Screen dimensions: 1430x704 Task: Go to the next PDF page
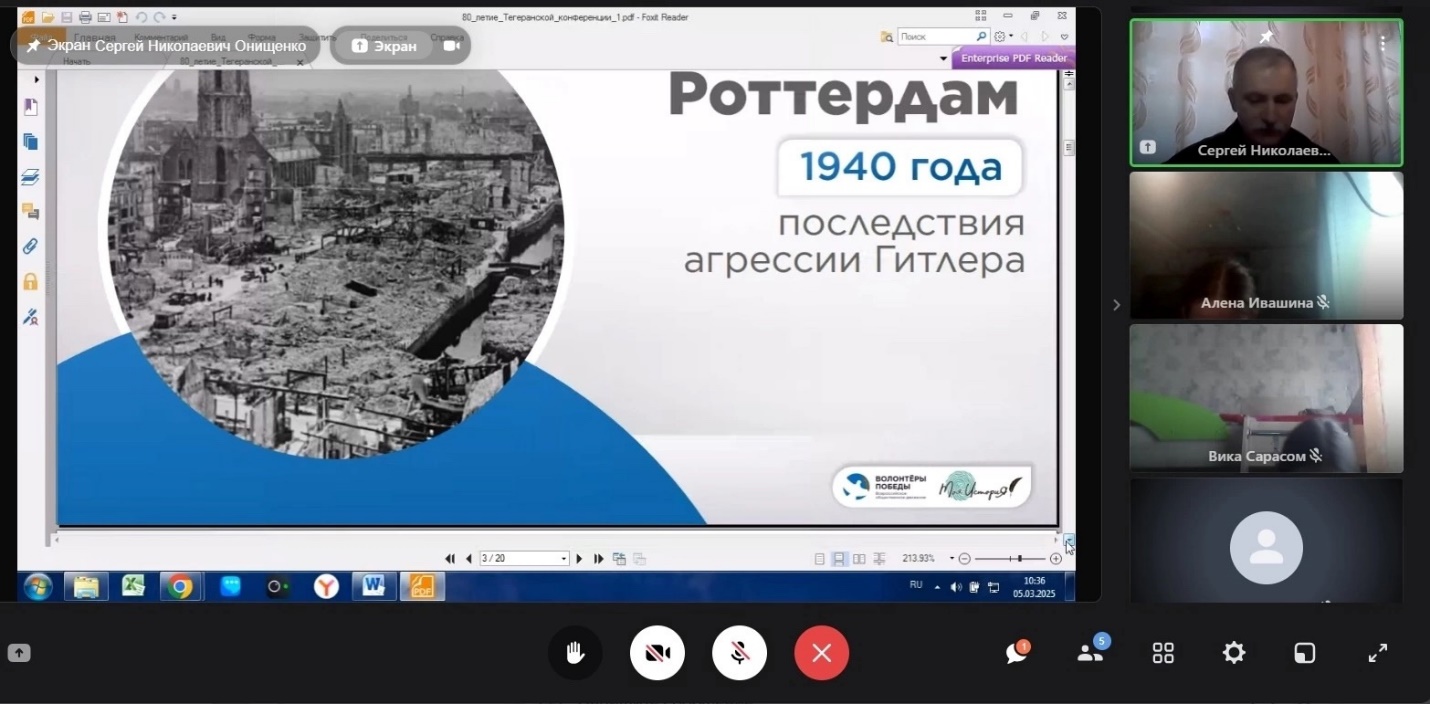[580, 559]
